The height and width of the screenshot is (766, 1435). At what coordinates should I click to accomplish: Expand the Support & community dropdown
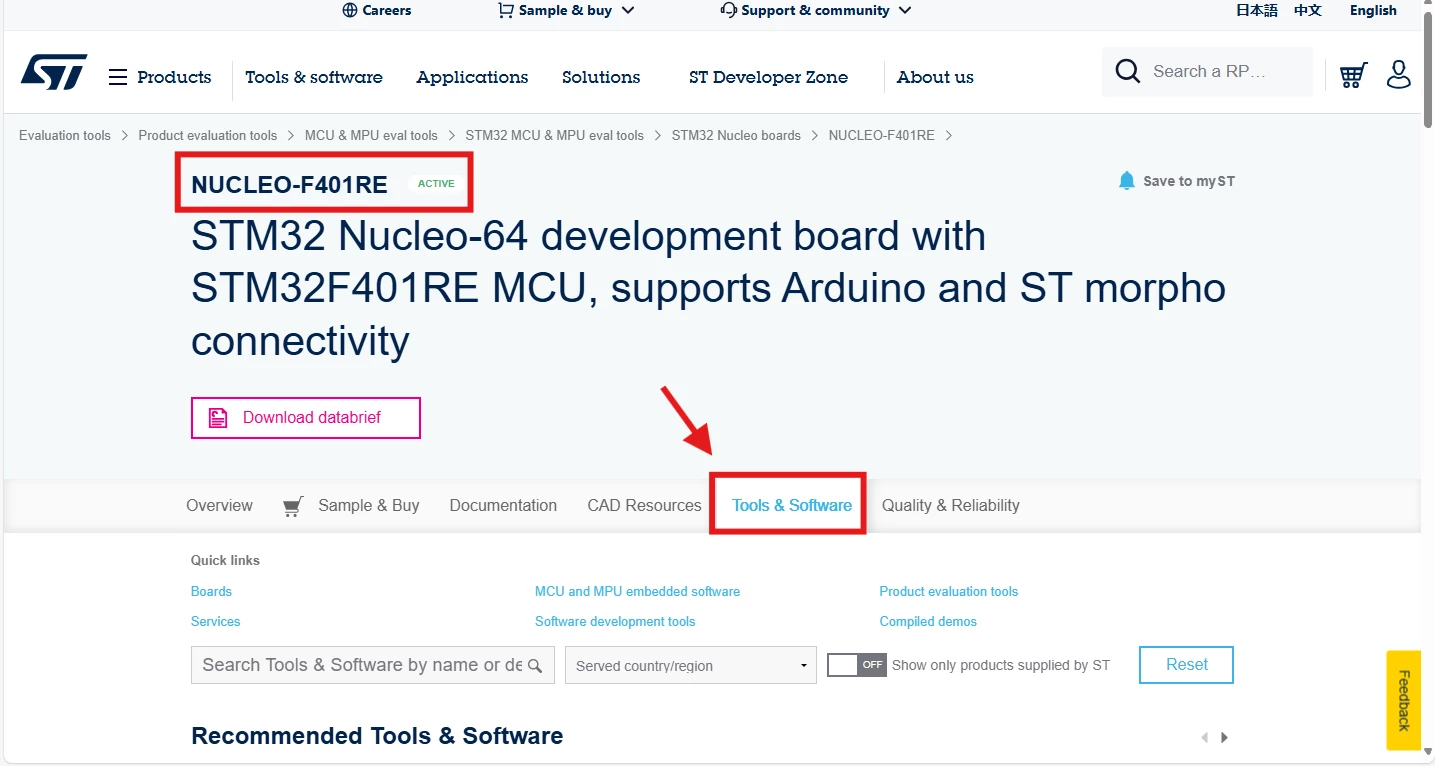tap(905, 10)
